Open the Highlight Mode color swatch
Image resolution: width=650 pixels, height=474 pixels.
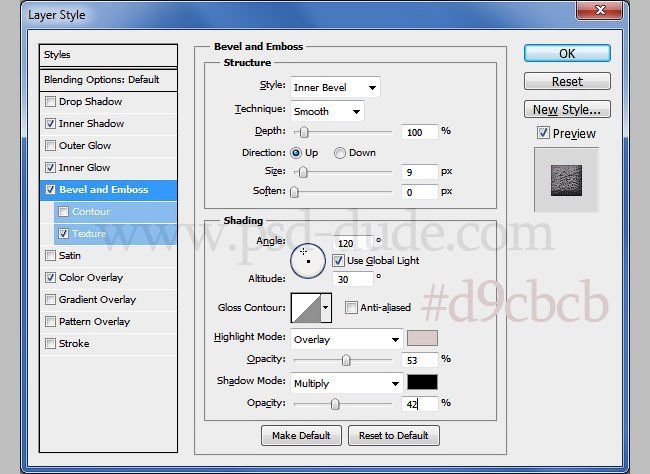point(422,338)
